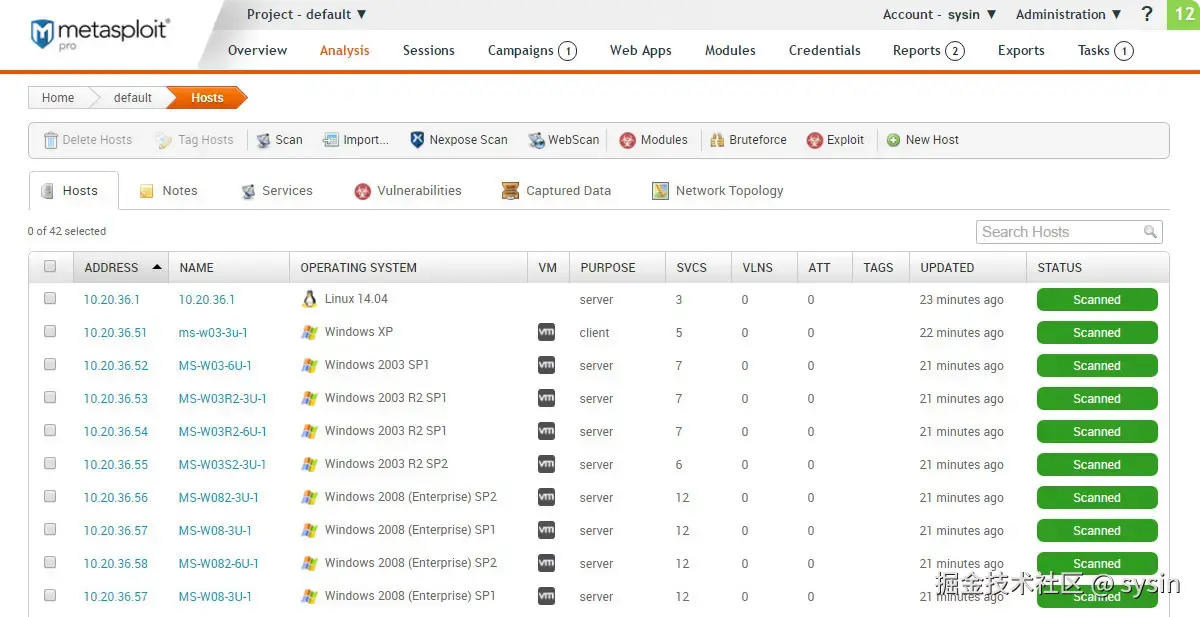Expand the Account - sysin dropdown
Screen dimensions: 1200x617
click(x=940, y=14)
